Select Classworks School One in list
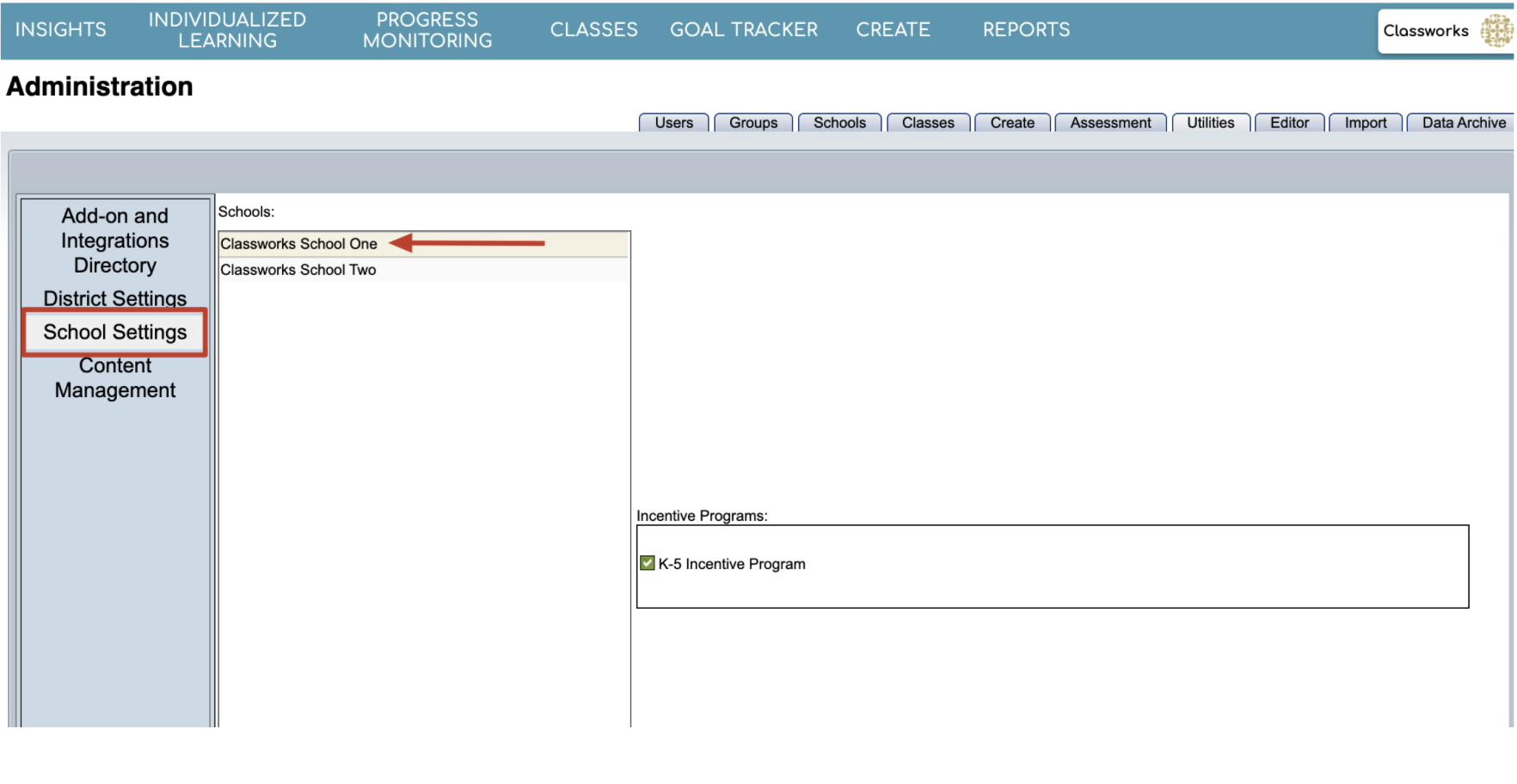The width and height of the screenshot is (1517, 784). (x=423, y=244)
